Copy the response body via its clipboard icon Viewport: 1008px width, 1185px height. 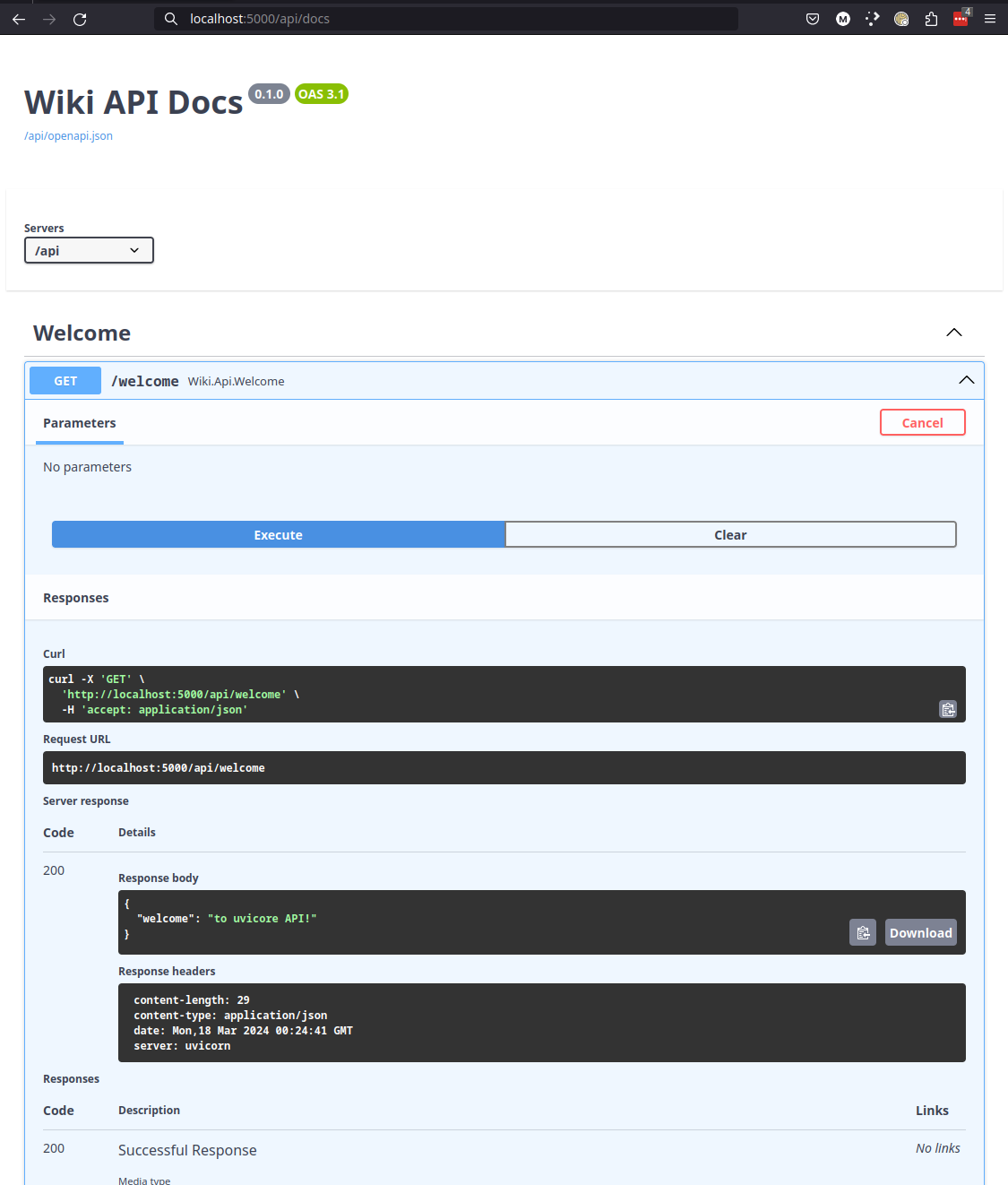(x=863, y=932)
